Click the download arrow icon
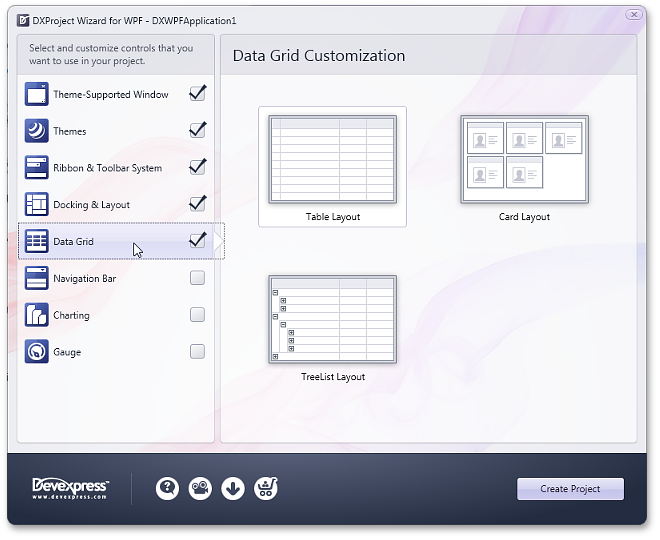The width and height of the screenshot is (660, 540). tap(233, 489)
